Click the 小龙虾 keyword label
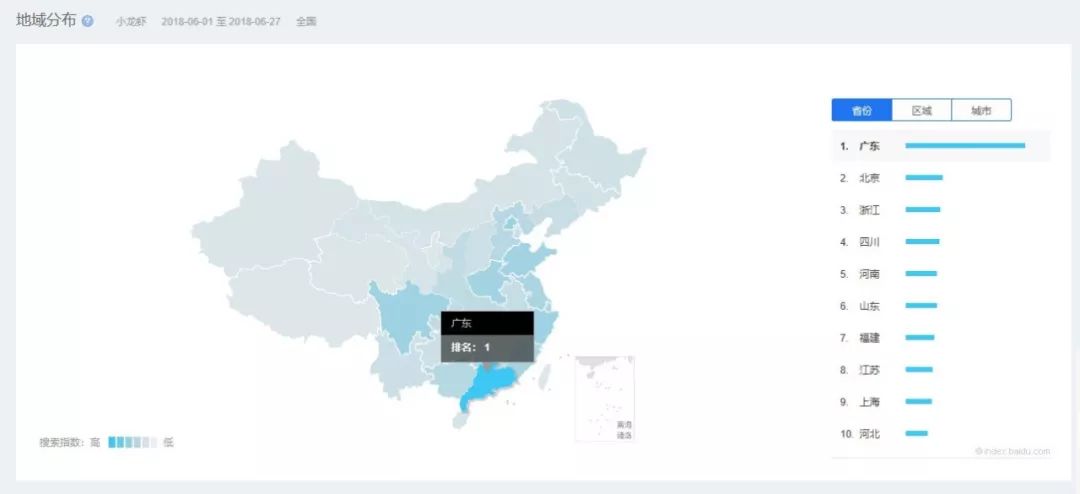Viewport: 1080px width, 494px height. (131, 21)
